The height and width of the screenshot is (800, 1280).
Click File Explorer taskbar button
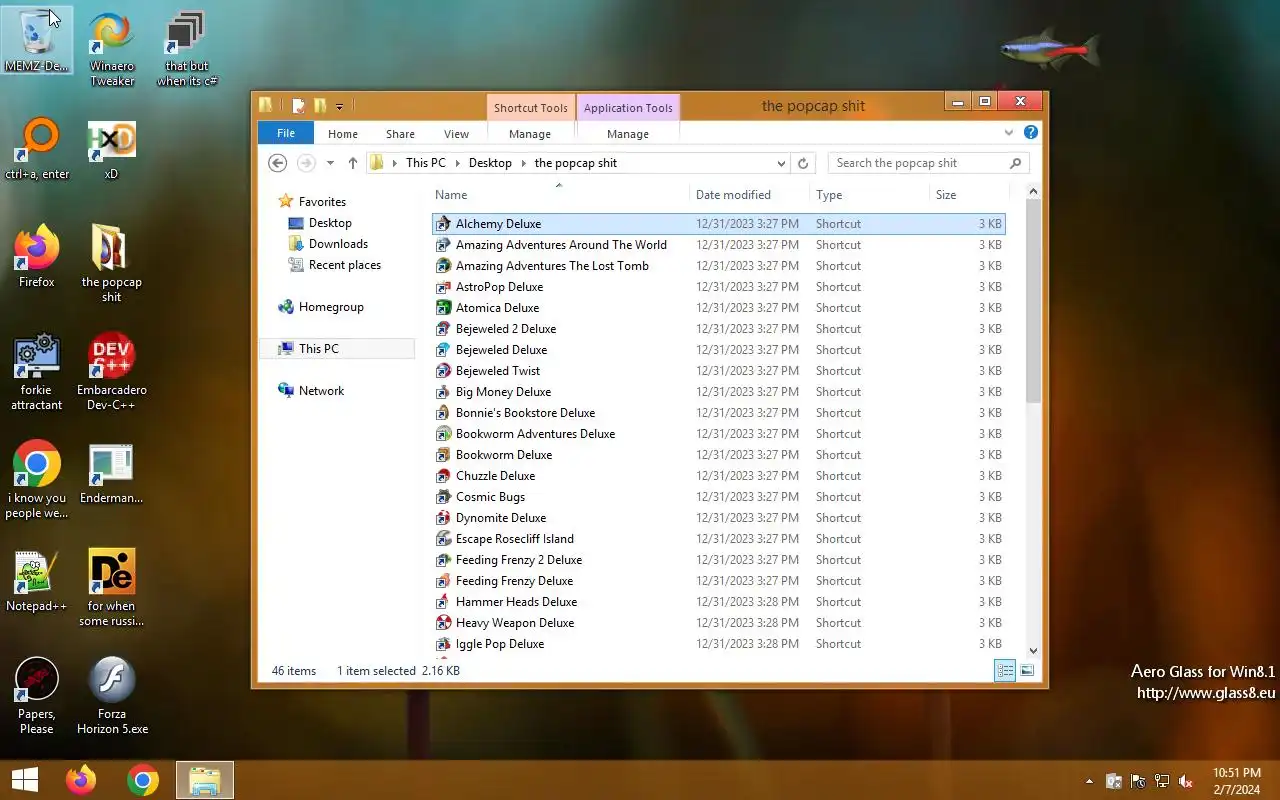(205, 780)
